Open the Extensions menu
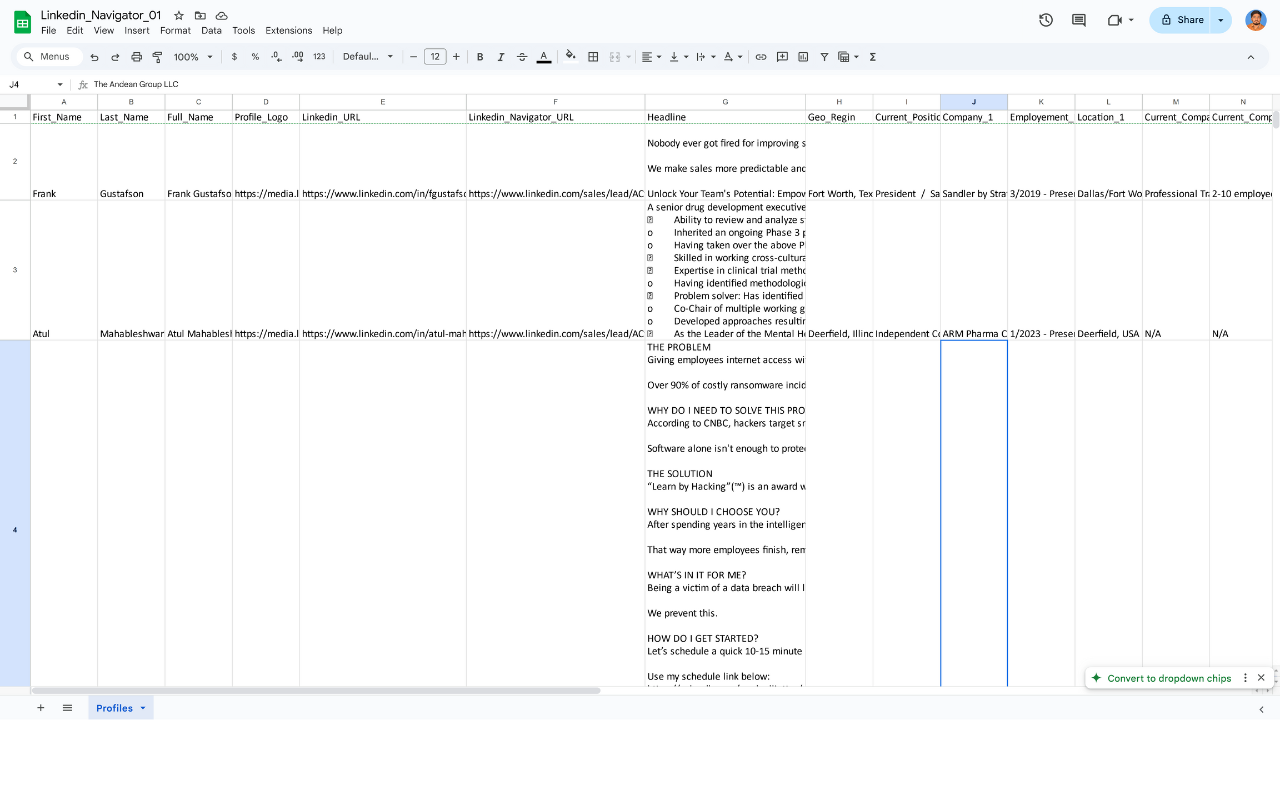This screenshot has width=1280, height=800. click(x=289, y=31)
